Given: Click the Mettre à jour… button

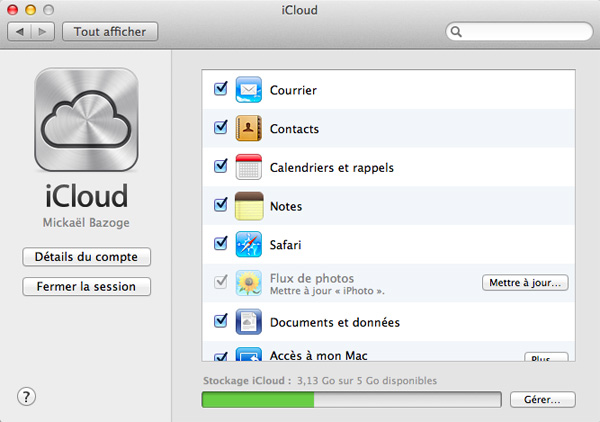Looking at the screenshot, I should pyautogui.click(x=525, y=283).
